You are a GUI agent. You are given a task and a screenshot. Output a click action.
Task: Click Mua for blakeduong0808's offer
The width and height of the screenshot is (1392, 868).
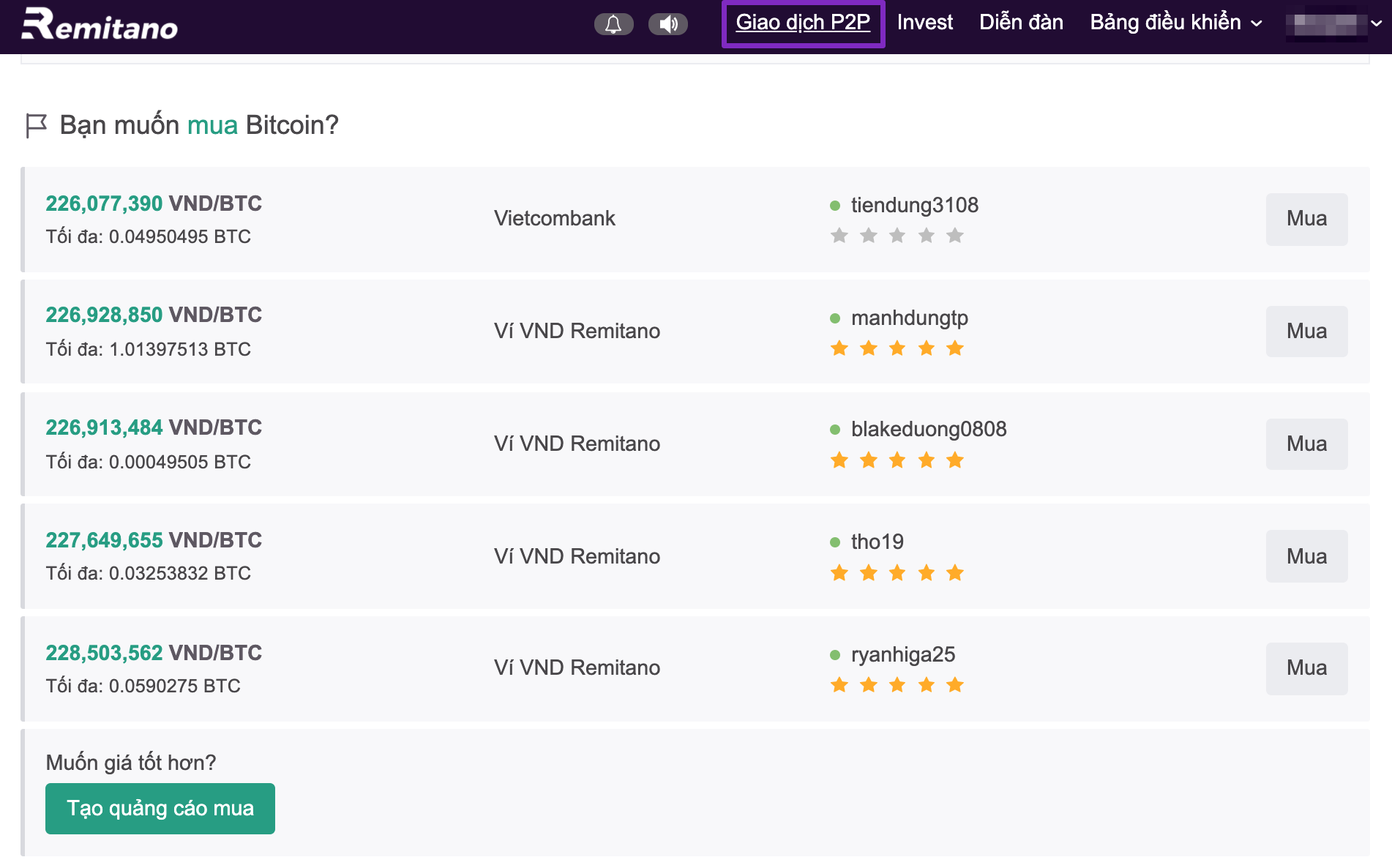tap(1306, 444)
